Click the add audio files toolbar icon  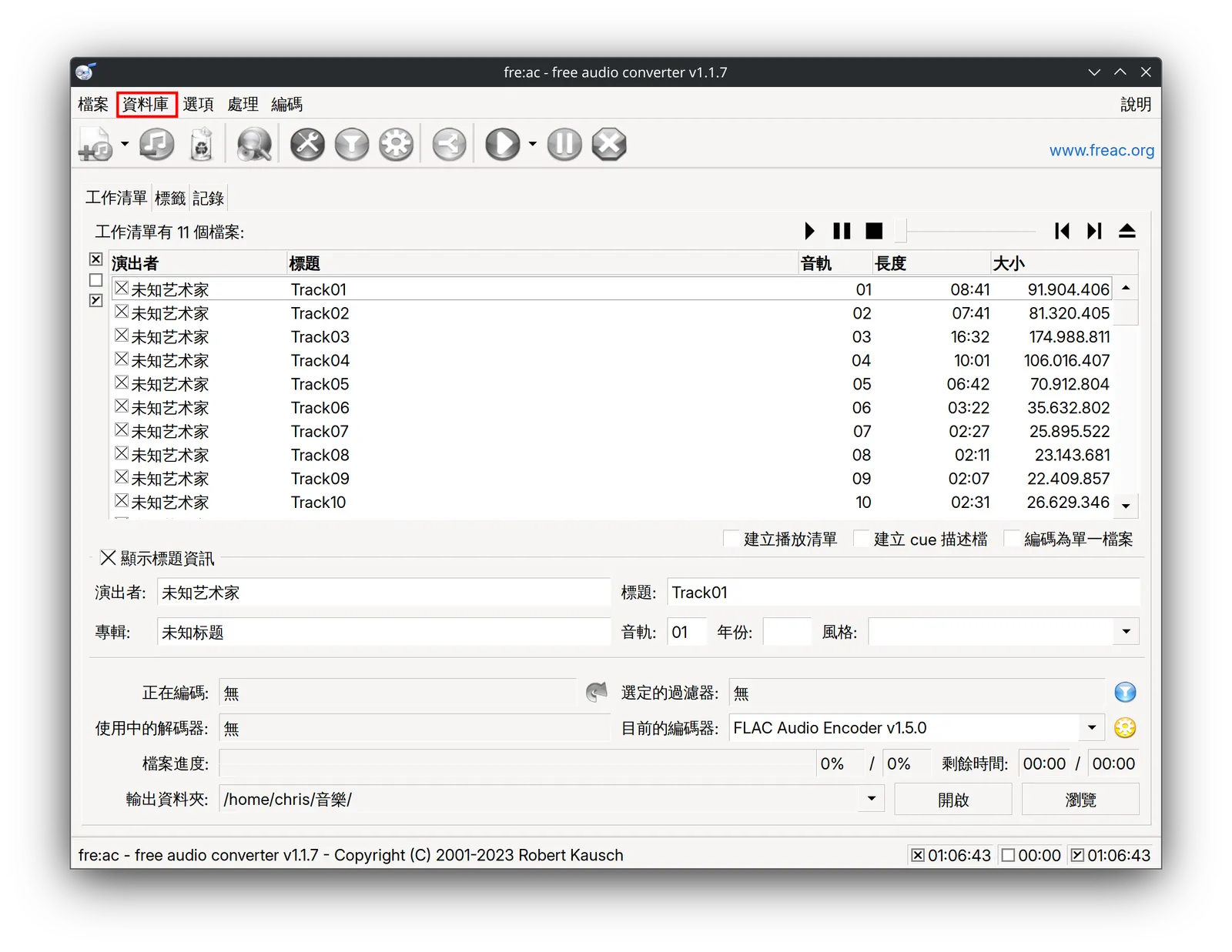[x=96, y=145]
